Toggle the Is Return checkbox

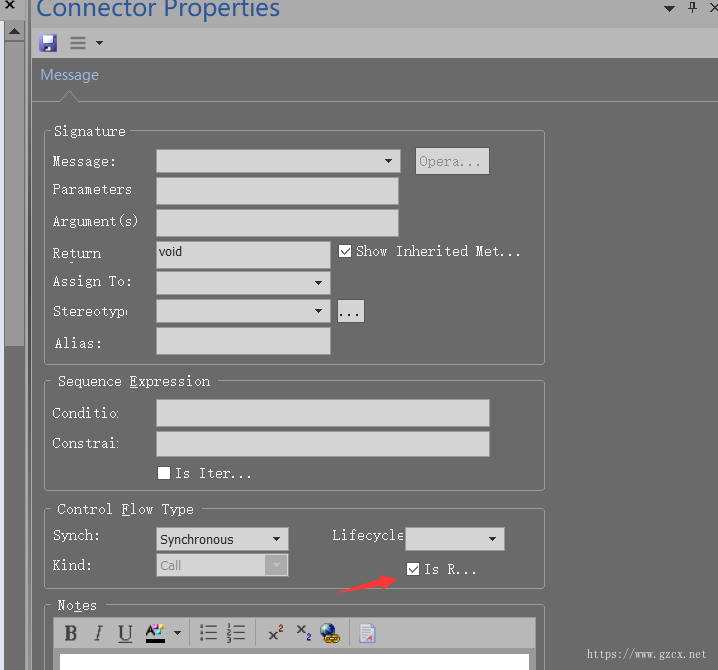(414, 569)
